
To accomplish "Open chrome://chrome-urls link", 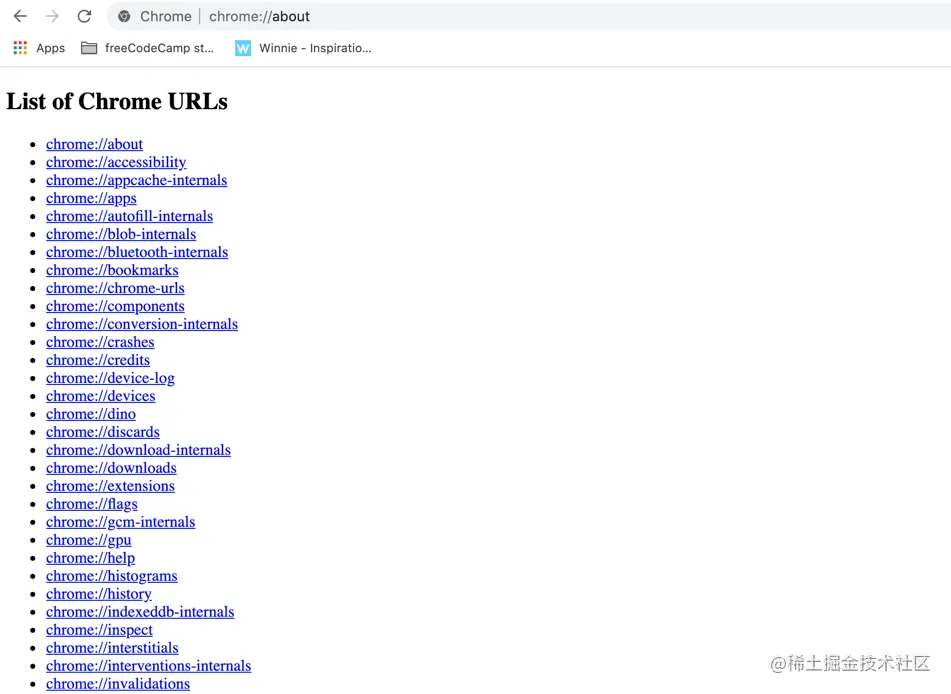I will click(x=115, y=288).
